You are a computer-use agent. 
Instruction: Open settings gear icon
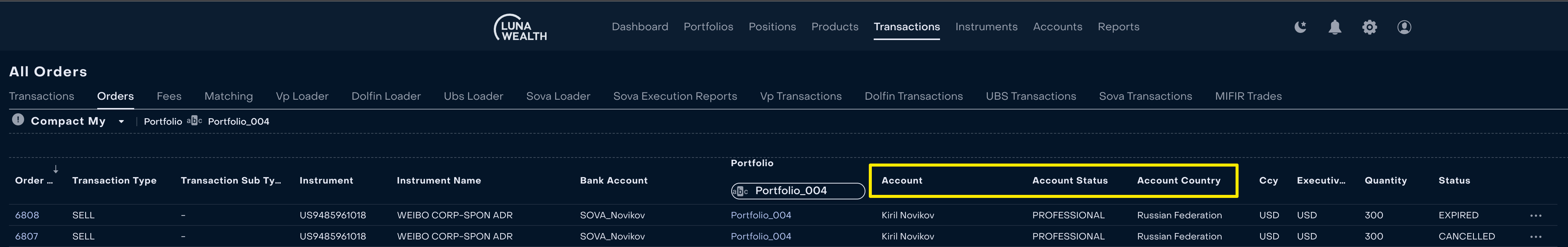[x=1370, y=27]
